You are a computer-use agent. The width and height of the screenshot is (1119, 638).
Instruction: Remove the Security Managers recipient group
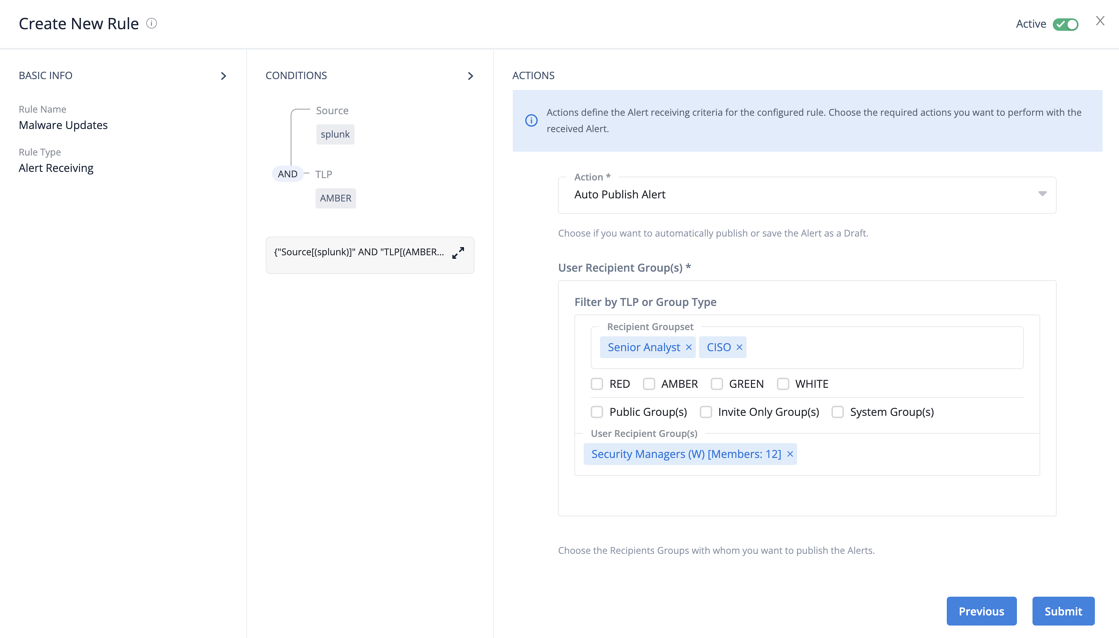coord(790,454)
